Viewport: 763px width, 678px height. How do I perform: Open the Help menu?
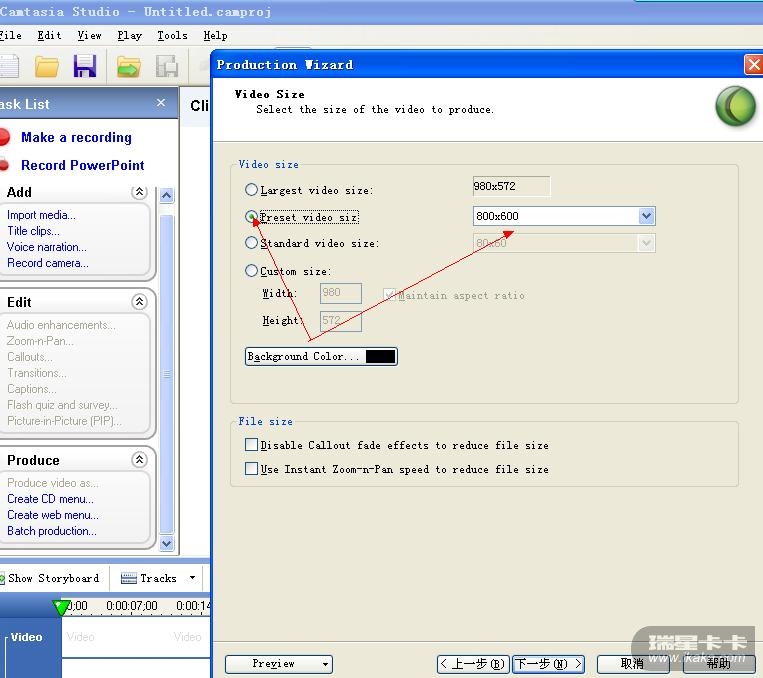(x=215, y=36)
